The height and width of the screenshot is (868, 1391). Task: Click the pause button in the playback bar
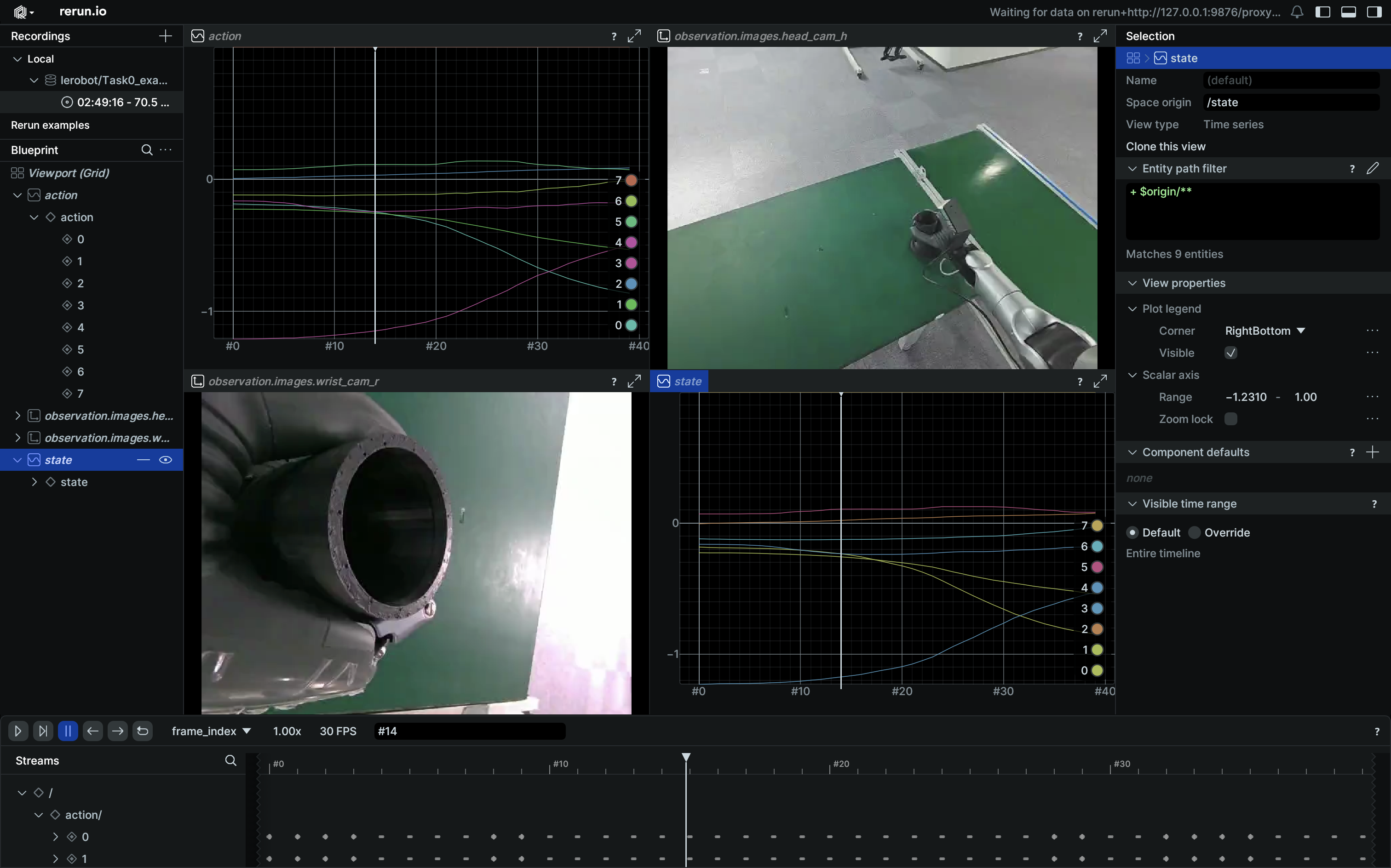(68, 731)
